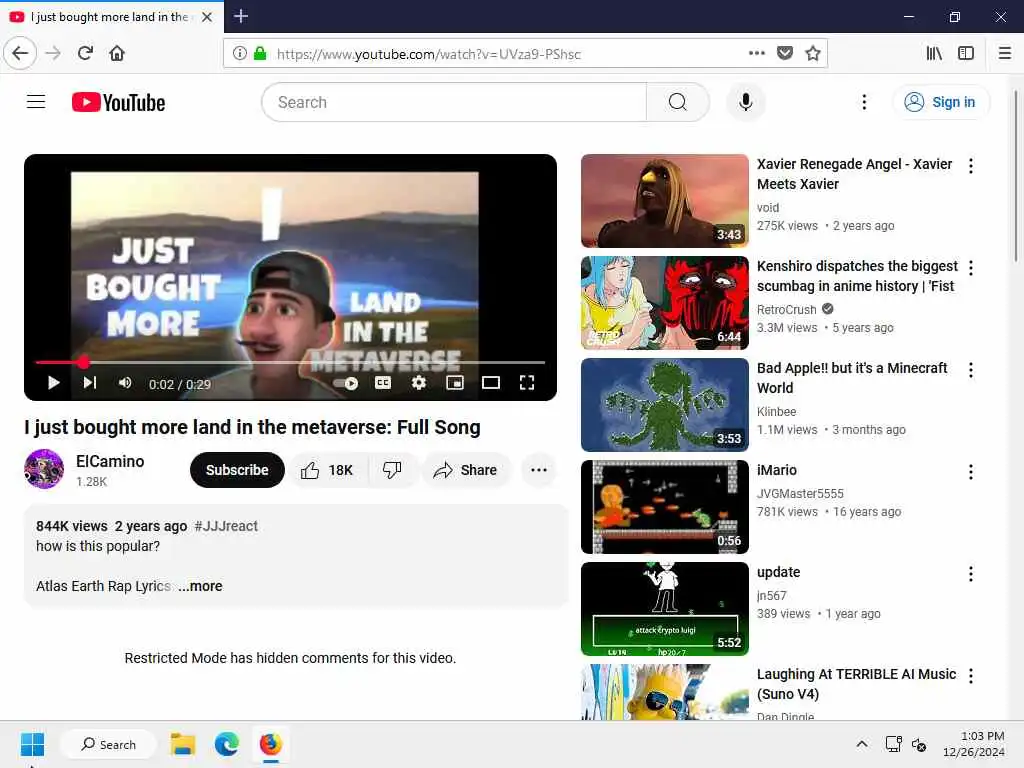Image resolution: width=1024 pixels, height=768 pixels.
Task: Open YouTube guide hamburger menu
Action: pos(36,102)
